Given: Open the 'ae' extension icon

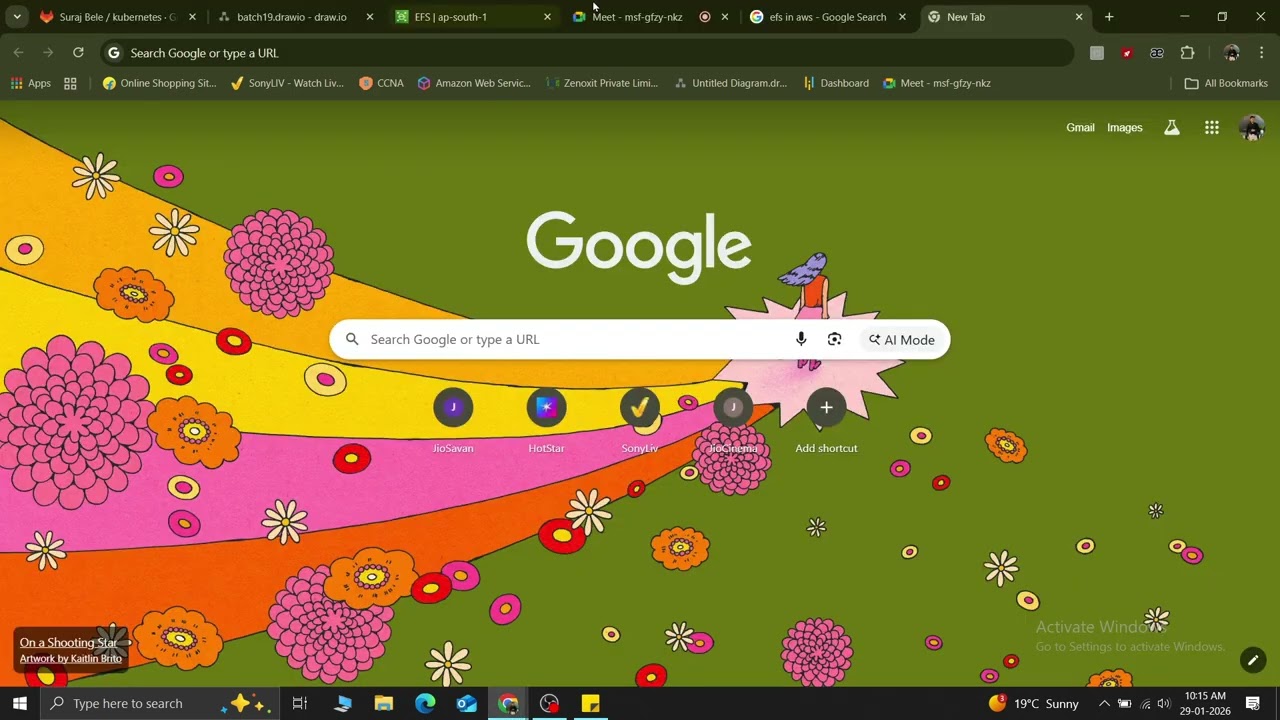Looking at the screenshot, I should click(1157, 53).
